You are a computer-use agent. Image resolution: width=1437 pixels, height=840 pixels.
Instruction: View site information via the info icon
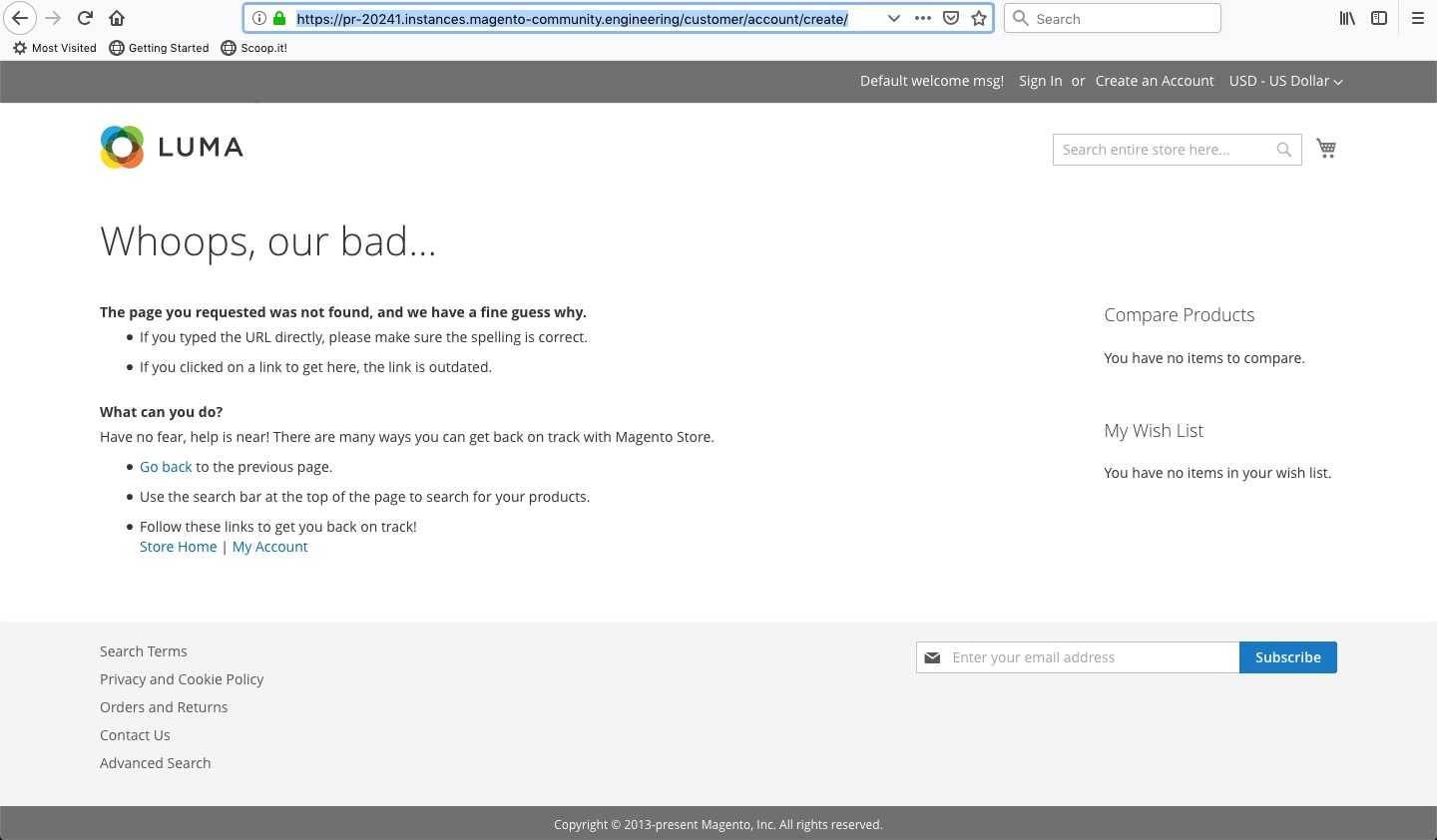pyautogui.click(x=258, y=18)
